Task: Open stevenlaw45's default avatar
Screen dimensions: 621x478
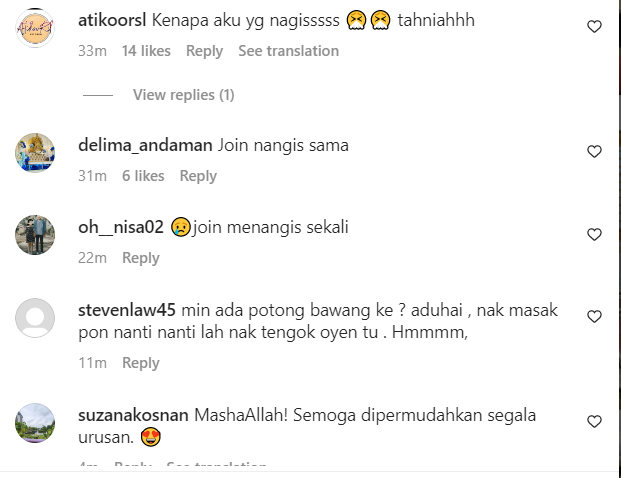Action: coord(35,318)
